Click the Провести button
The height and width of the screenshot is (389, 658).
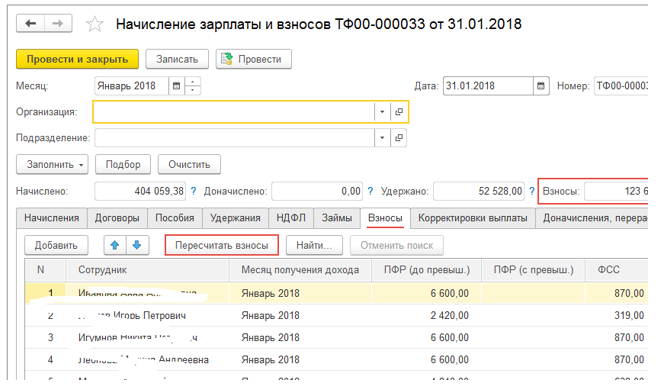tap(253, 59)
